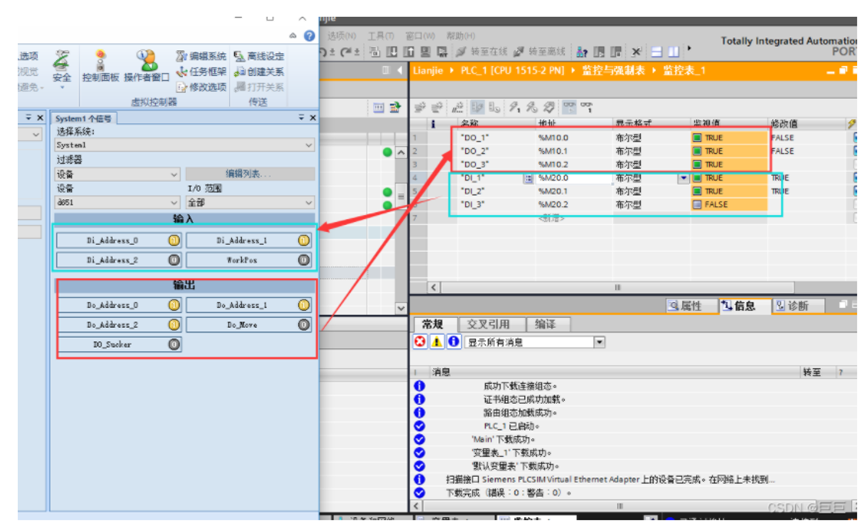Screen dimensions: 865x529
Task: Open 控制面板 (Control Panel) in RobotStudio ribbon
Action: click(x=100, y=67)
